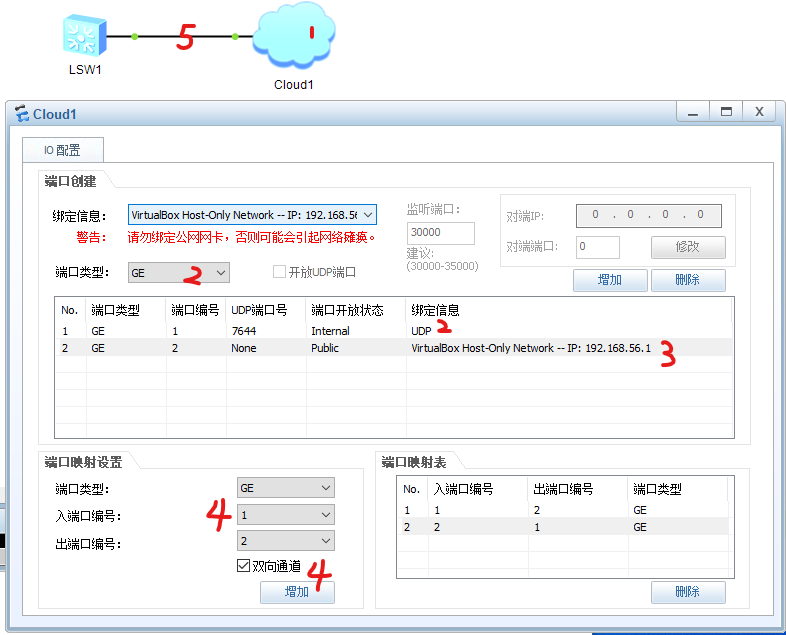Switch to the IO配置 tab
This screenshot has width=786, height=635.
coord(62,151)
